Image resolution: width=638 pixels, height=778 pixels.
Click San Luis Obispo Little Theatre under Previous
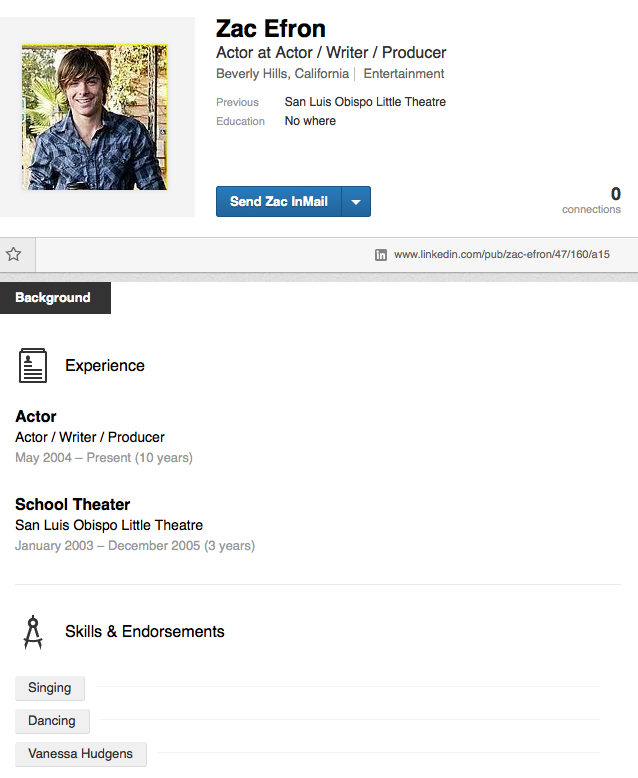pos(365,102)
